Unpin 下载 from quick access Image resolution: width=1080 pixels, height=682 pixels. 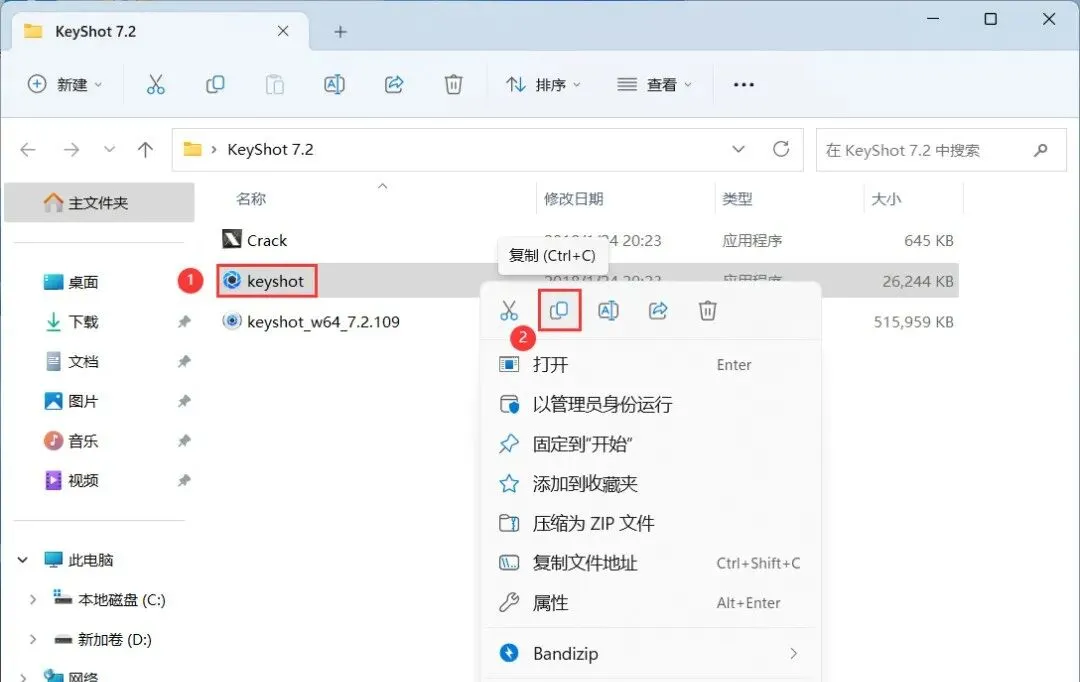[184, 322]
